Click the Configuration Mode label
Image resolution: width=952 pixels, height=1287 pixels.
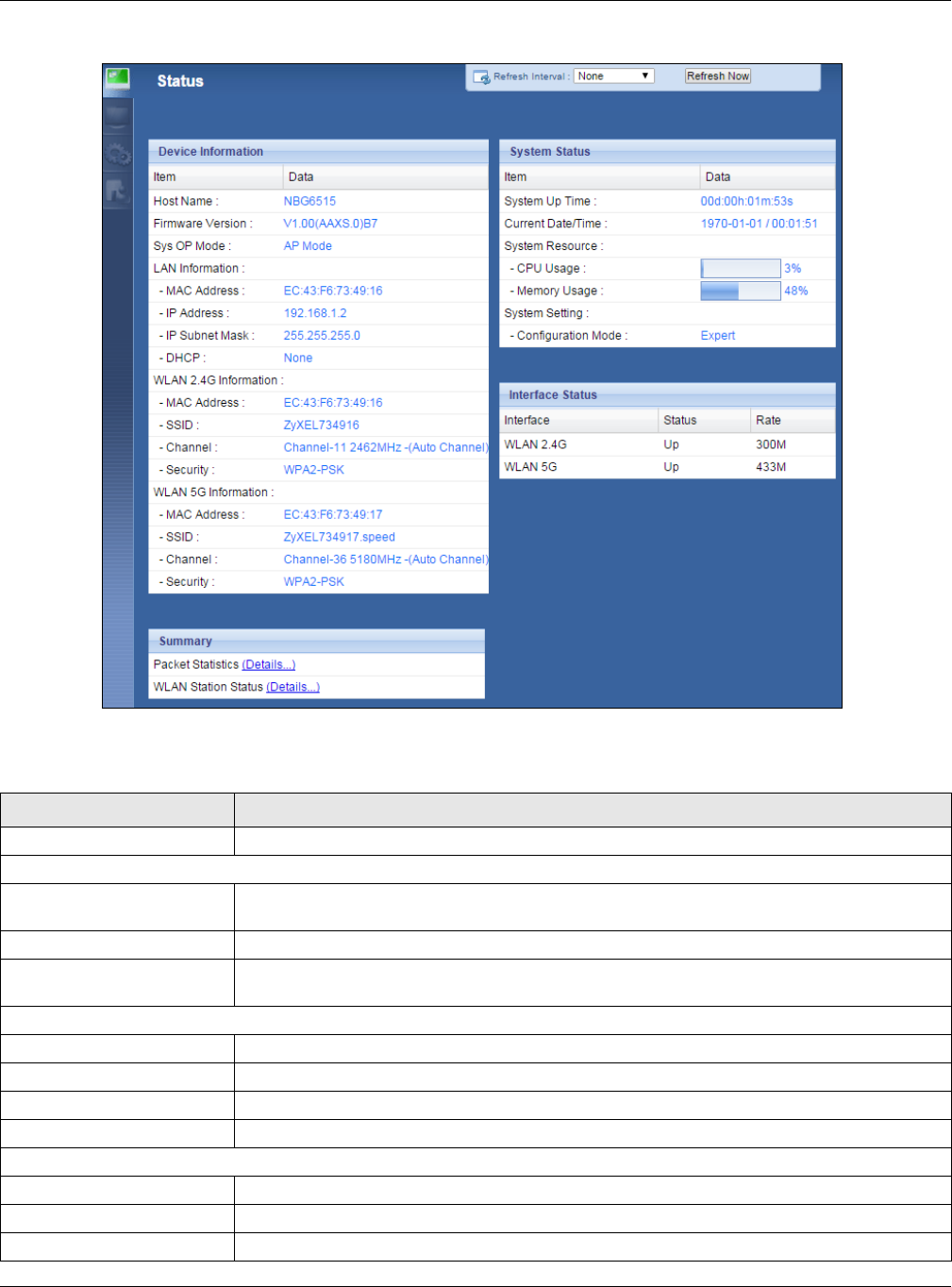tap(569, 336)
